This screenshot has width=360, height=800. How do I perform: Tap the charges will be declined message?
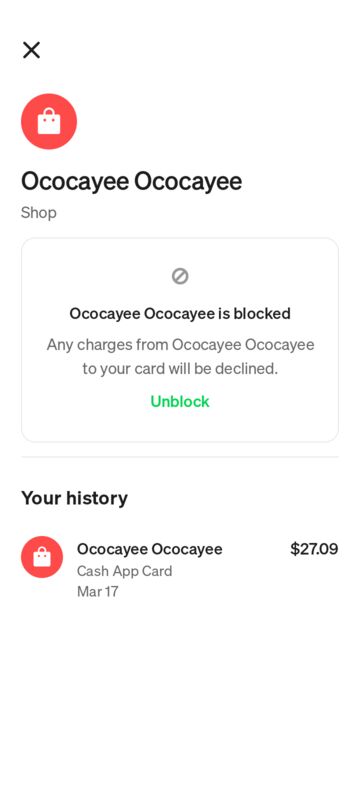click(180, 356)
